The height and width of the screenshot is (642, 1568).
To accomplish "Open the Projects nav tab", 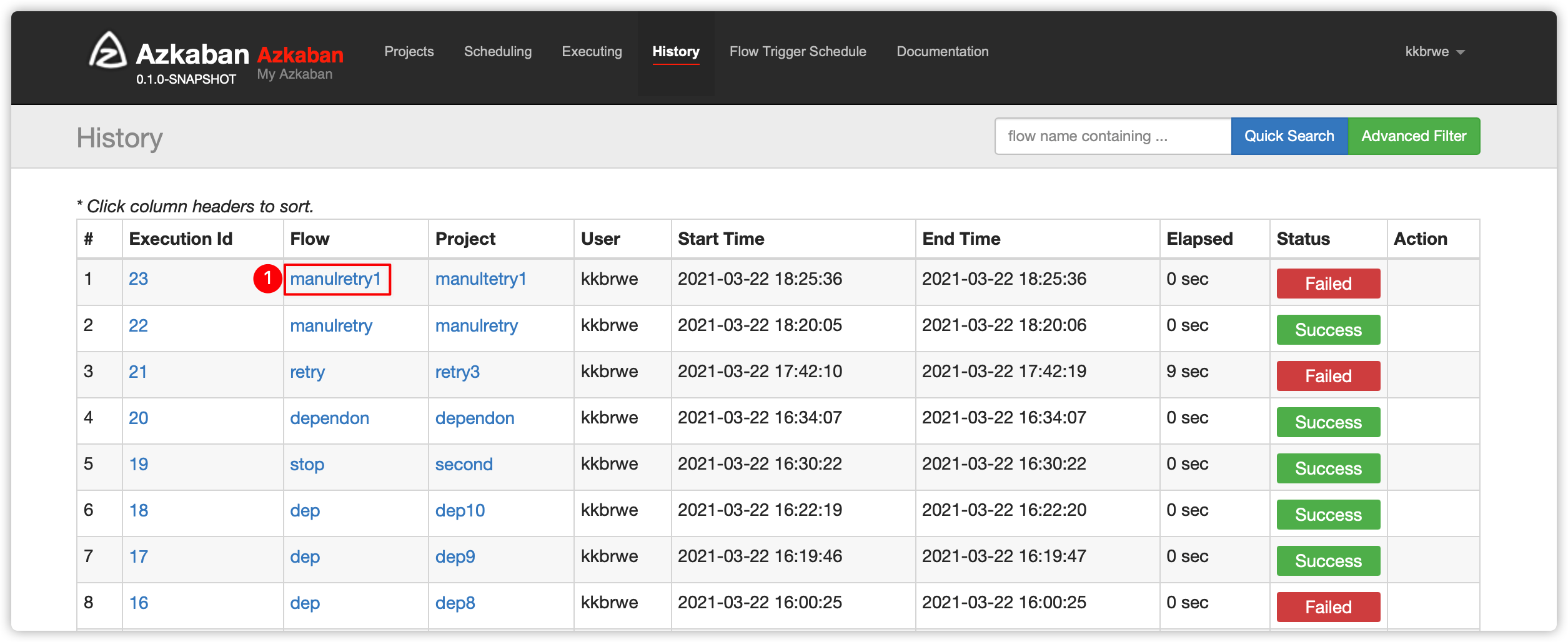I will [x=409, y=51].
